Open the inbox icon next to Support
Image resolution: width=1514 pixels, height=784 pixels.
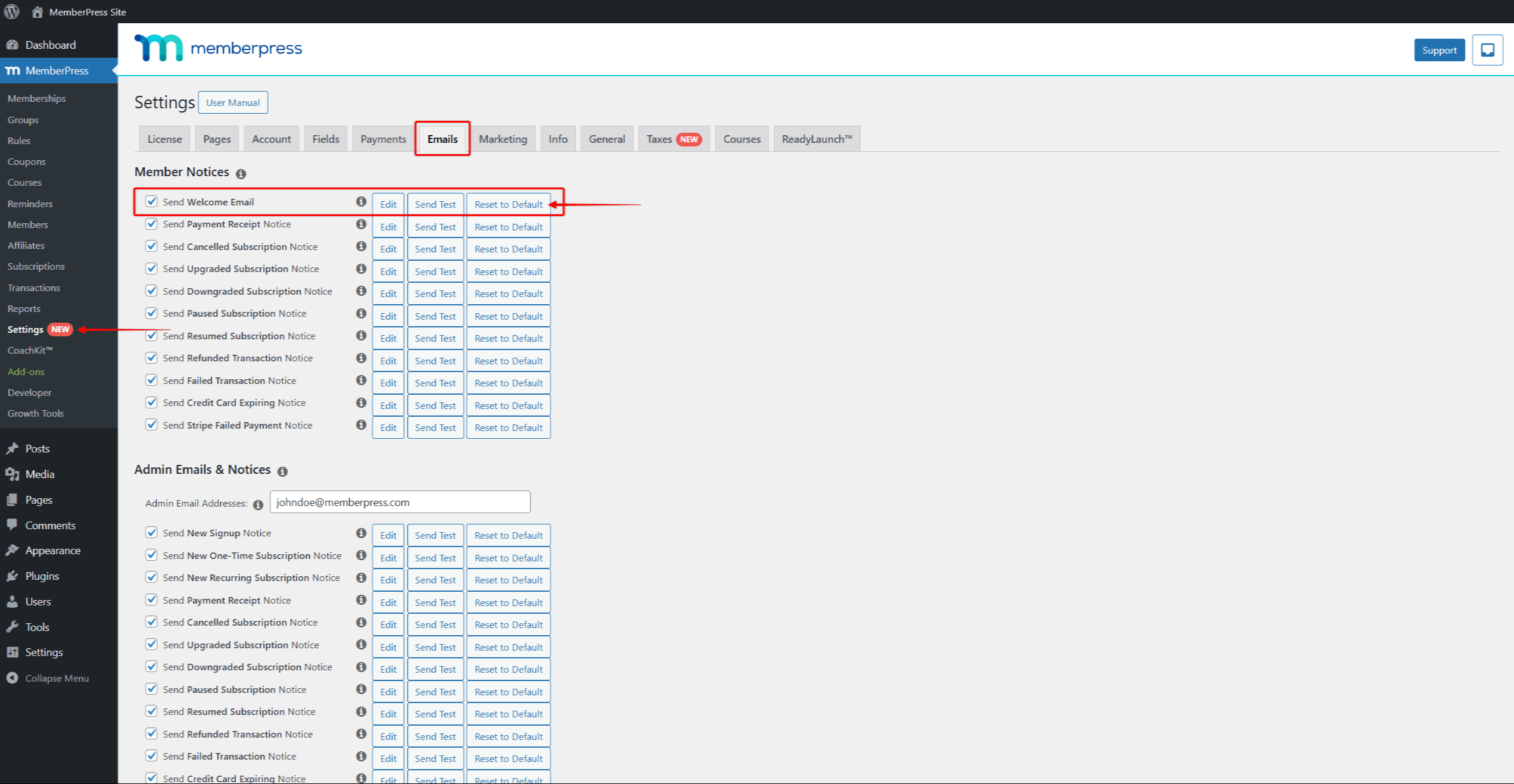[1487, 50]
